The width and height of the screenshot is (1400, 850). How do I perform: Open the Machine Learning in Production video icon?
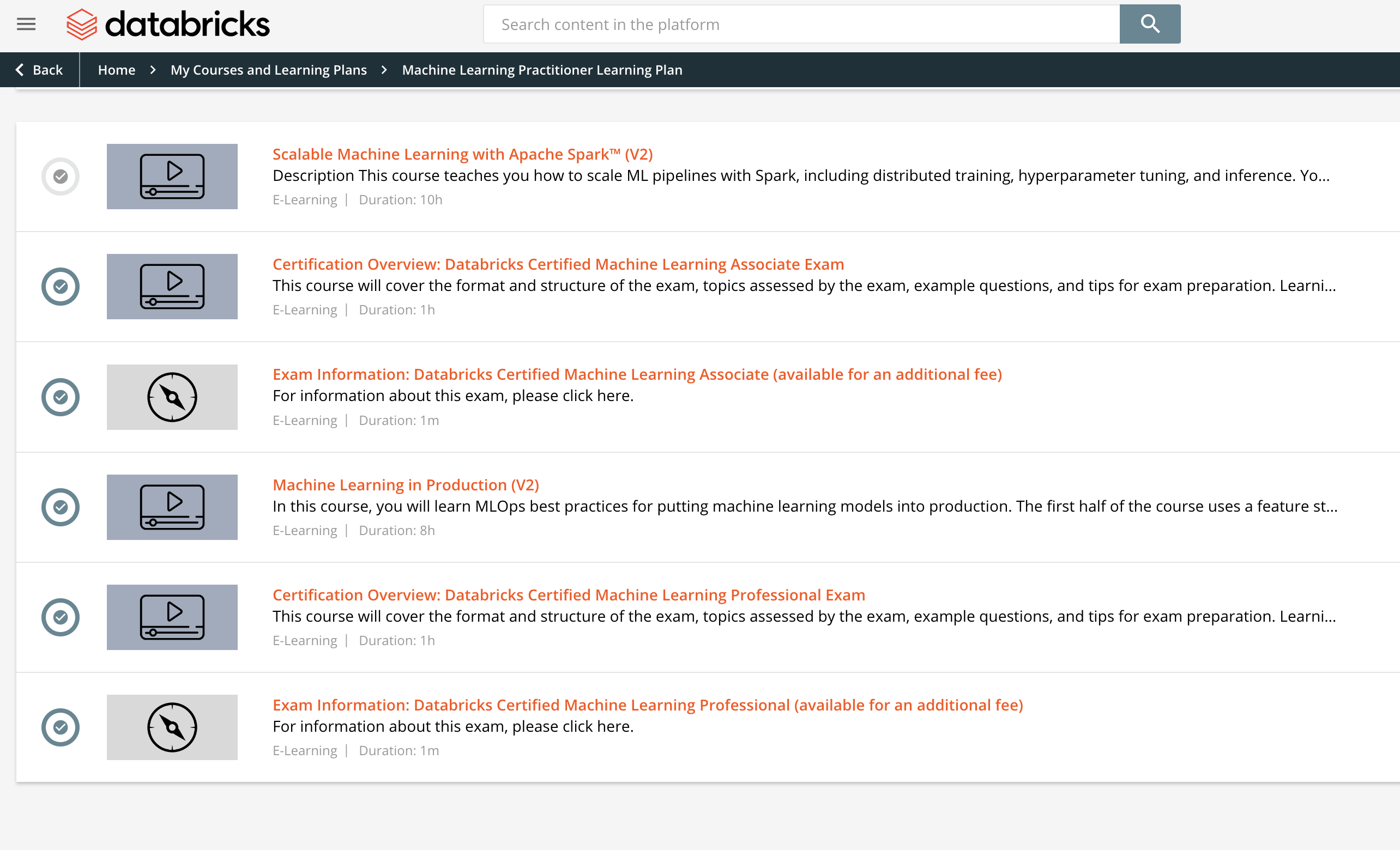click(x=172, y=507)
